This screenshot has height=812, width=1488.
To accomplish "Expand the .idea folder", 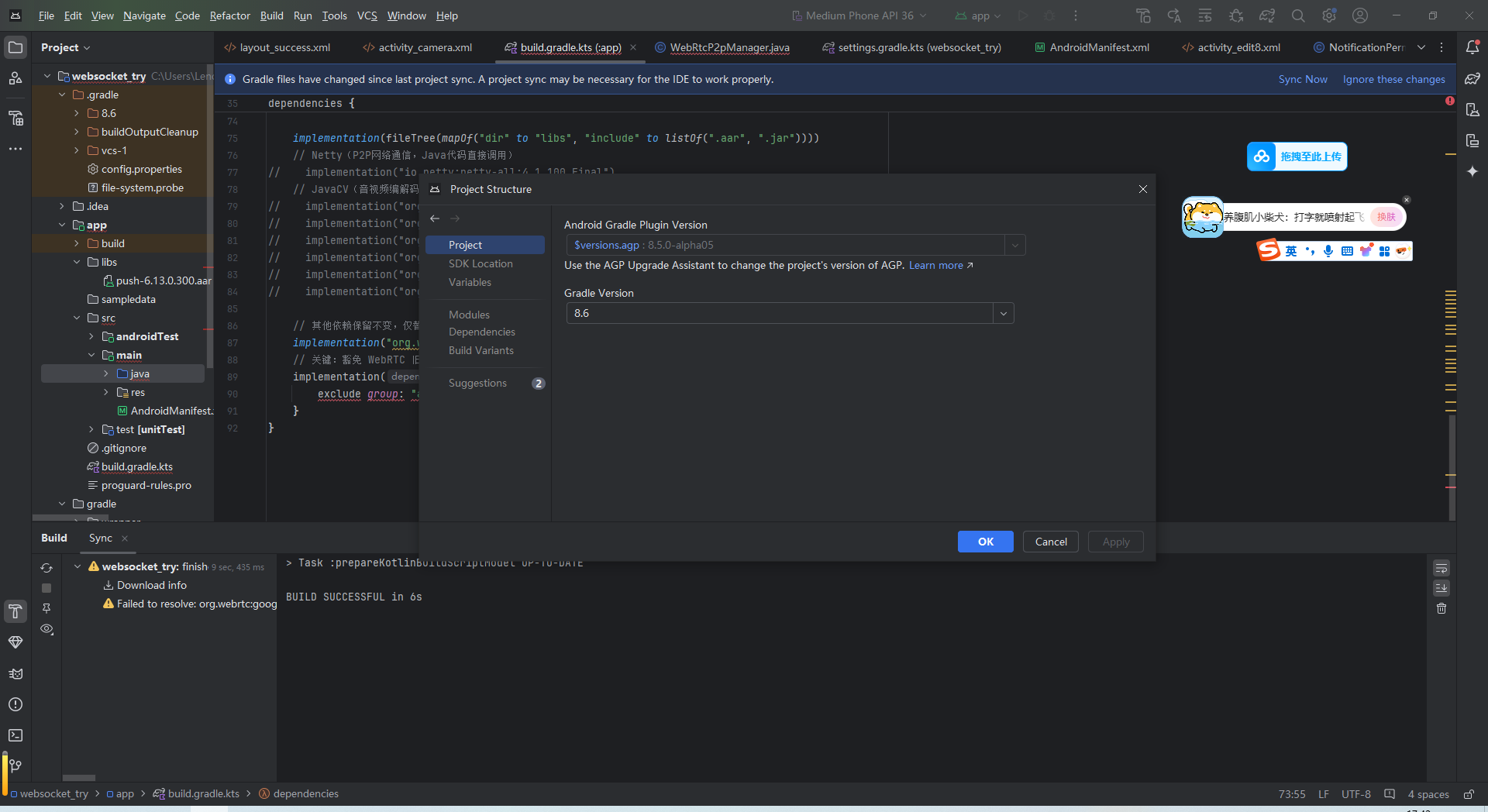I will point(62,206).
